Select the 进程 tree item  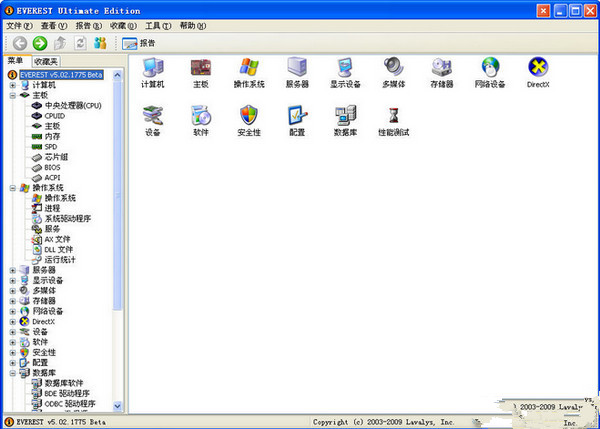pos(52,208)
